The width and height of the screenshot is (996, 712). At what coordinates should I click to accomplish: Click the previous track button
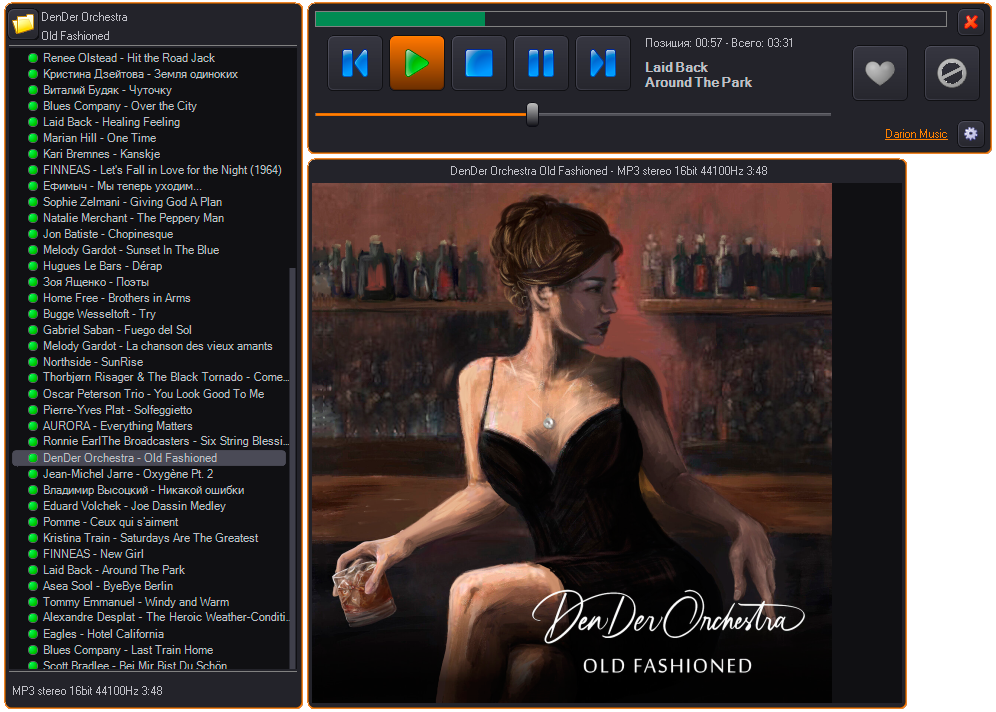[354, 63]
